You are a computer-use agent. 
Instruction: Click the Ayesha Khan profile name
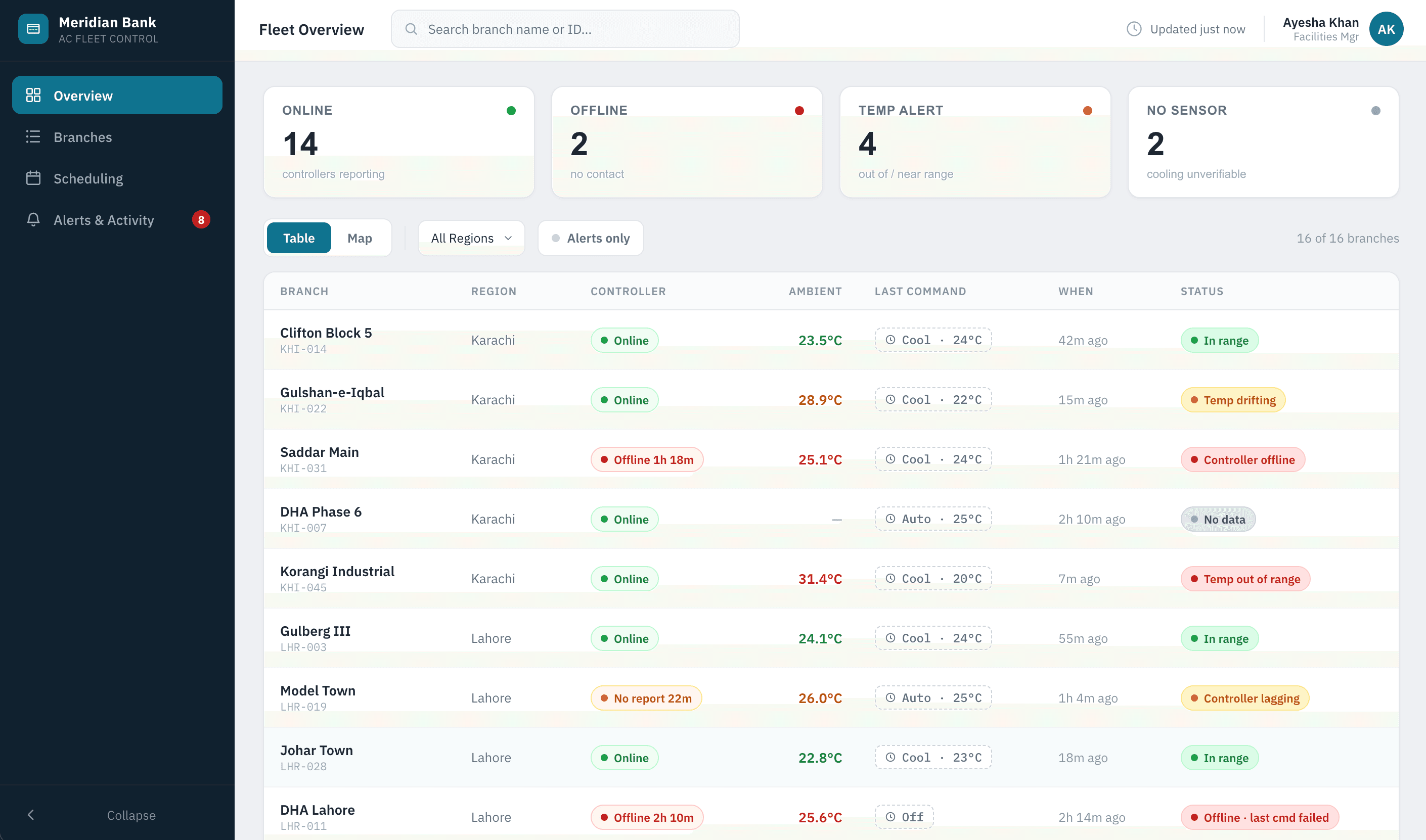1321,22
